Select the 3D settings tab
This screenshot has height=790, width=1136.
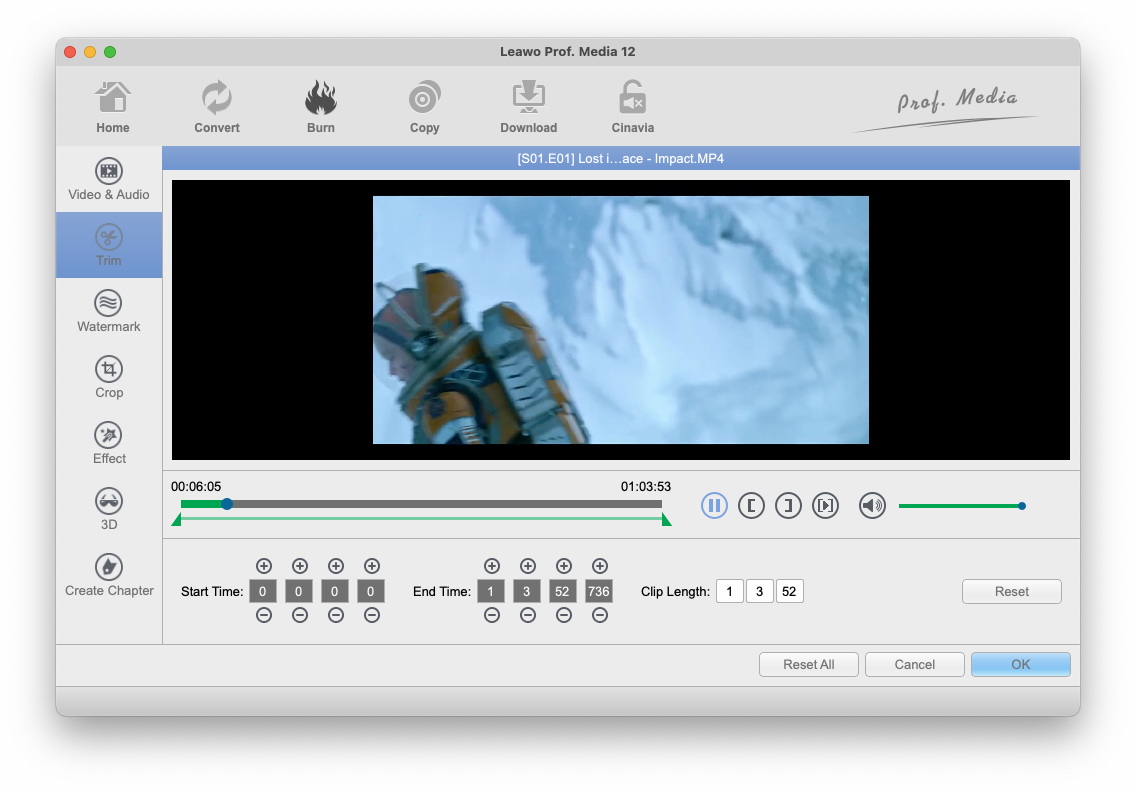109,509
